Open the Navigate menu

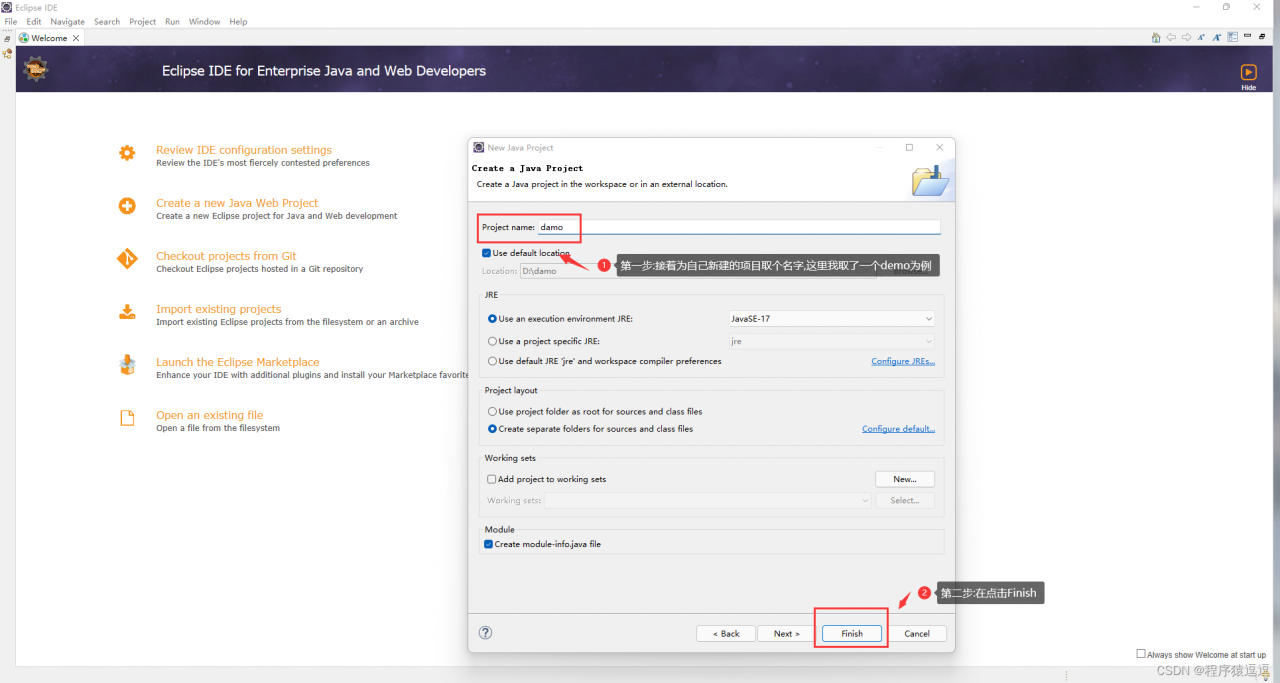click(68, 21)
